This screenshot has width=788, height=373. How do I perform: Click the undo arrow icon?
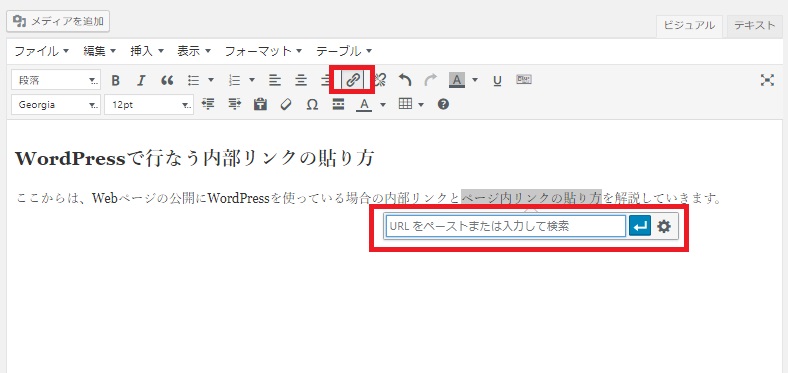click(405, 80)
